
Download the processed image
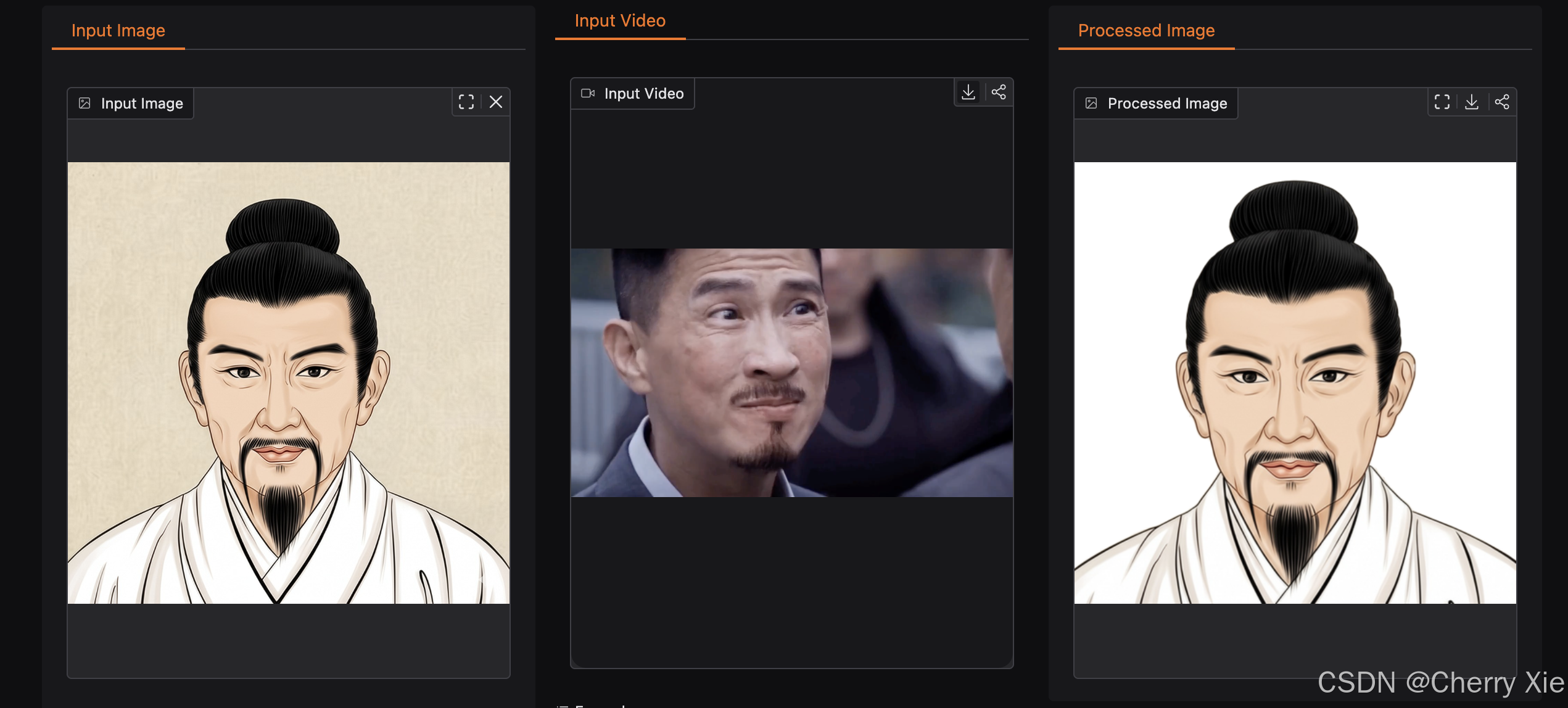point(1472,102)
